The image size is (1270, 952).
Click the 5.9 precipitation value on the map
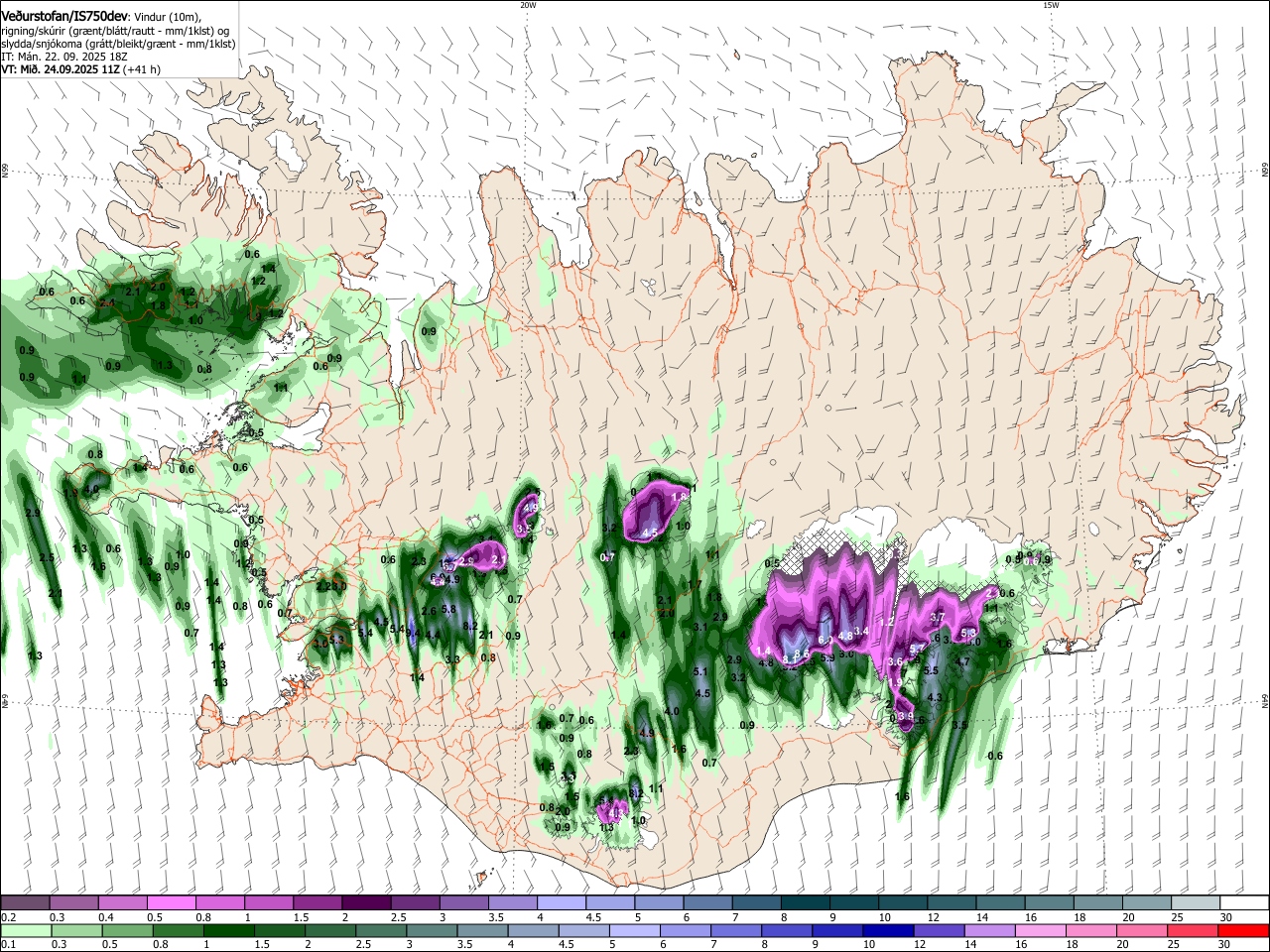[827, 657]
